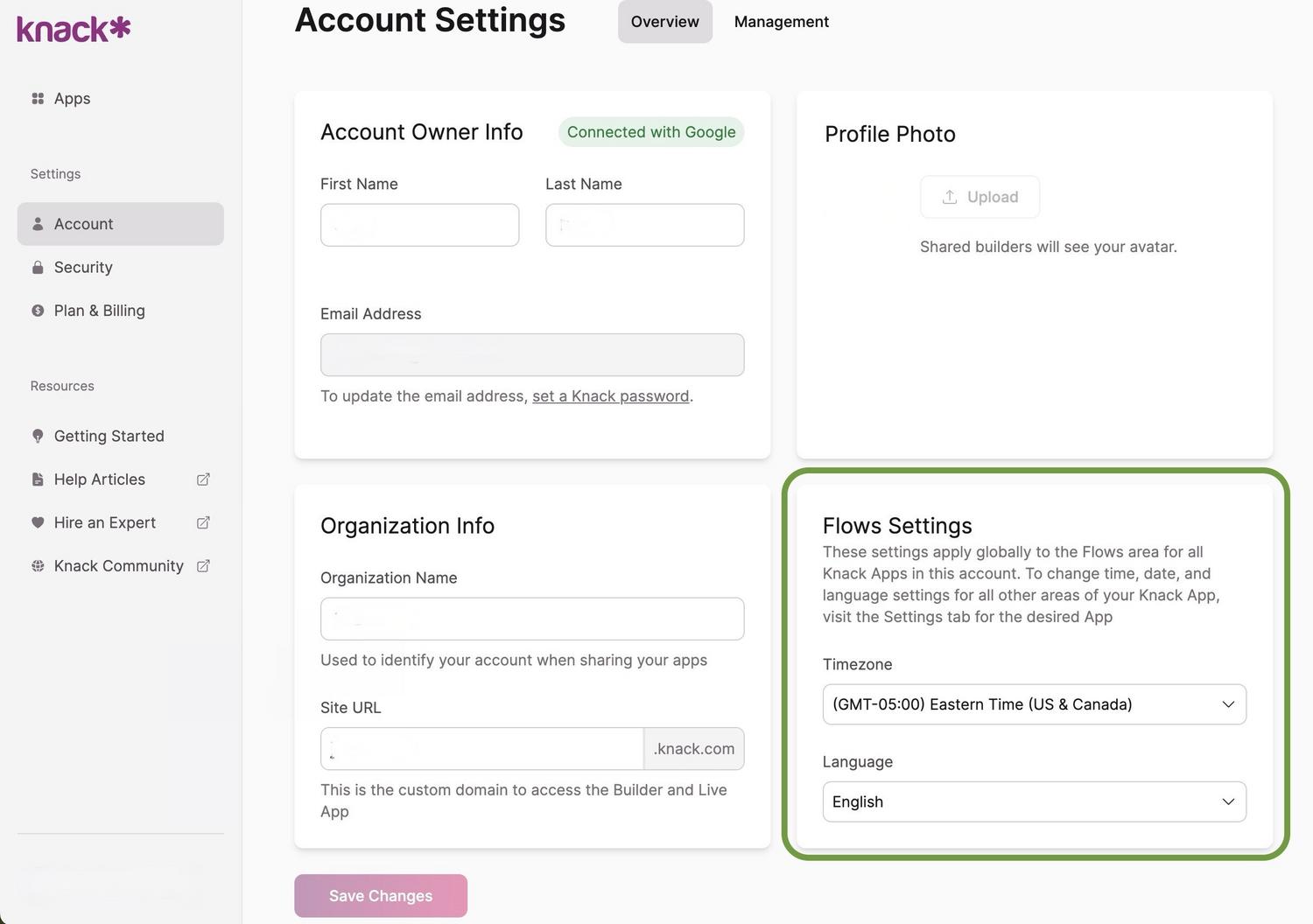This screenshot has height=924, width=1313.
Task: Select the Overview tab
Action: coord(664,22)
